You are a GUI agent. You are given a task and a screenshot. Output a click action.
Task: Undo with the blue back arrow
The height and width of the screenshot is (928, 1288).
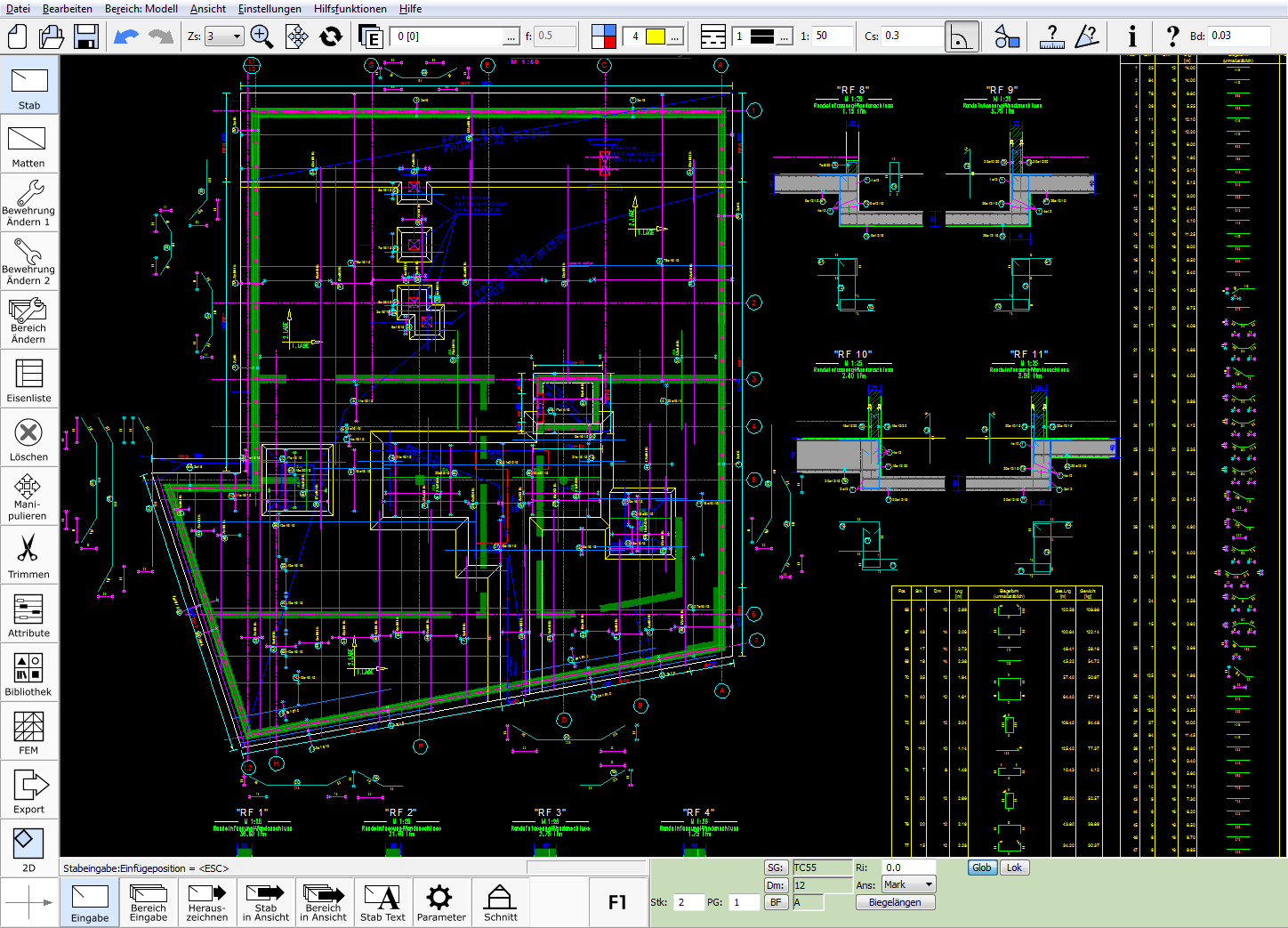pos(126,36)
